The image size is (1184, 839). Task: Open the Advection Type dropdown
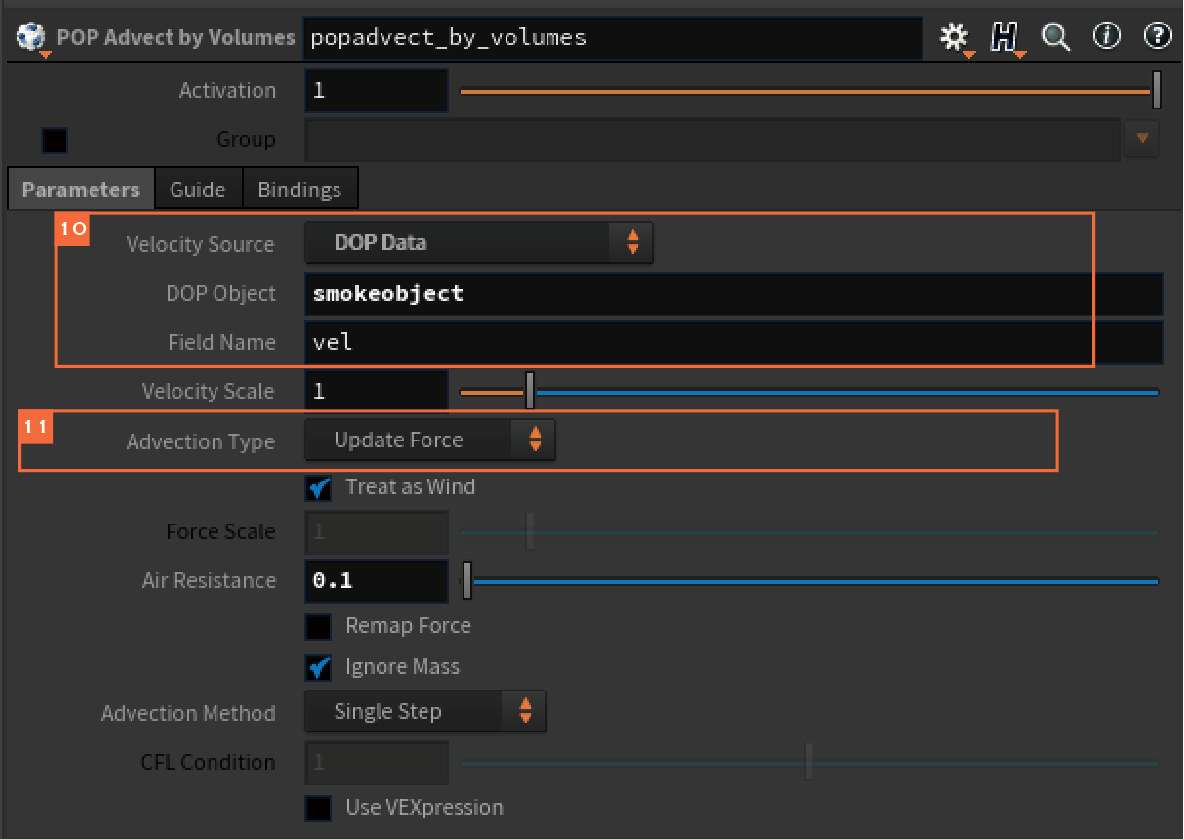[430, 440]
